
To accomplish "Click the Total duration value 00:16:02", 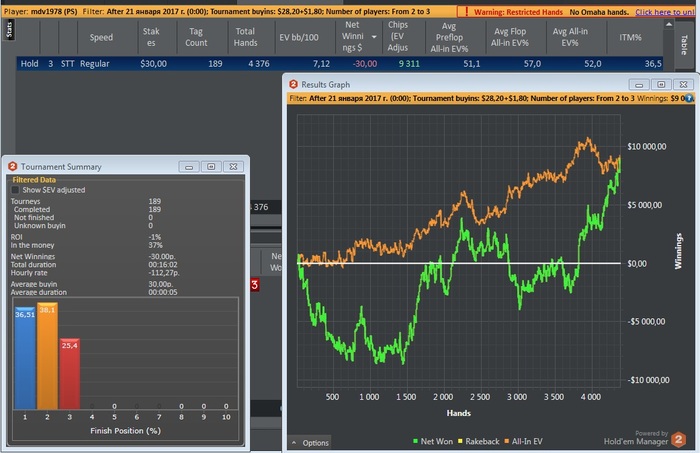I will coord(162,265).
